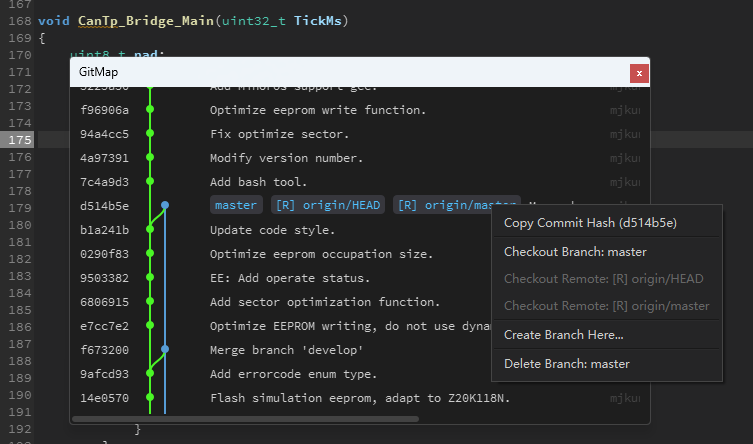Click green graph node of commit 9503382

pos(150,277)
